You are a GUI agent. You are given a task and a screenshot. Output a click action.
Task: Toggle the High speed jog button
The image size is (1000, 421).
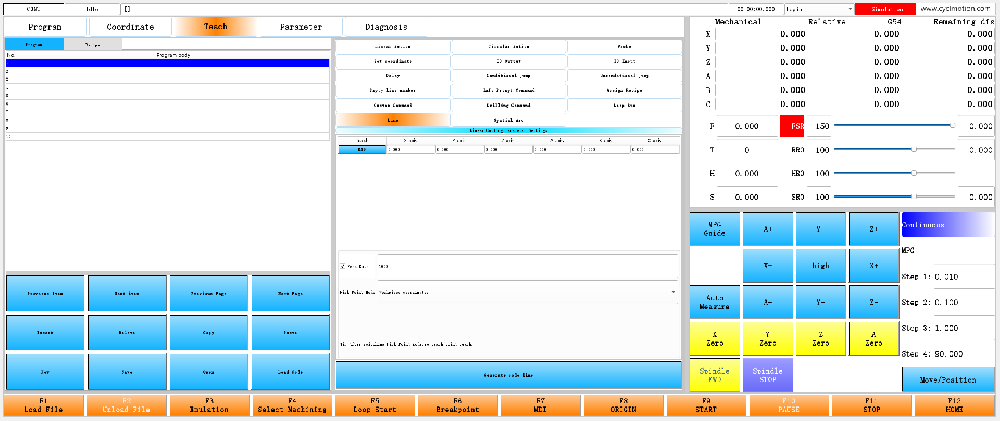(x=821, y=265)
